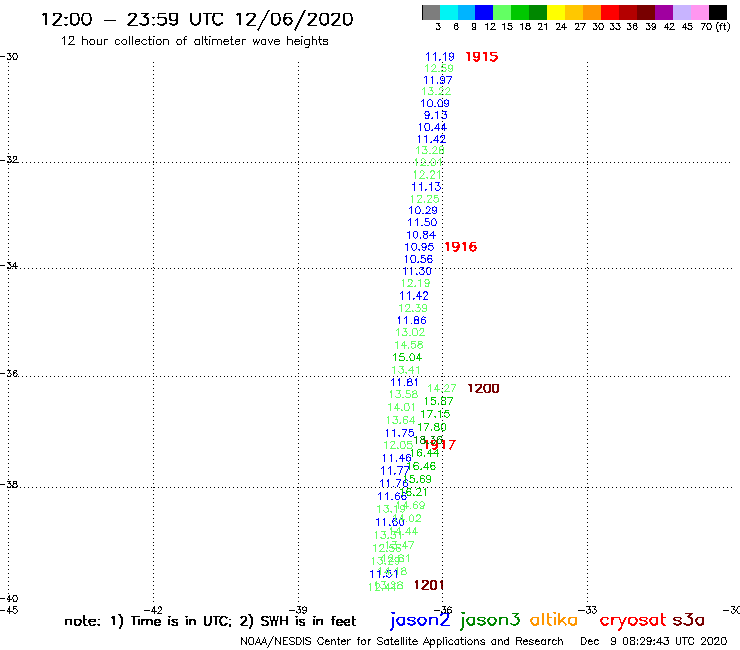The width and height of the screenshot is (740, 650).
Task: Click the wave height value 13.22
Action: click(437, 91)
